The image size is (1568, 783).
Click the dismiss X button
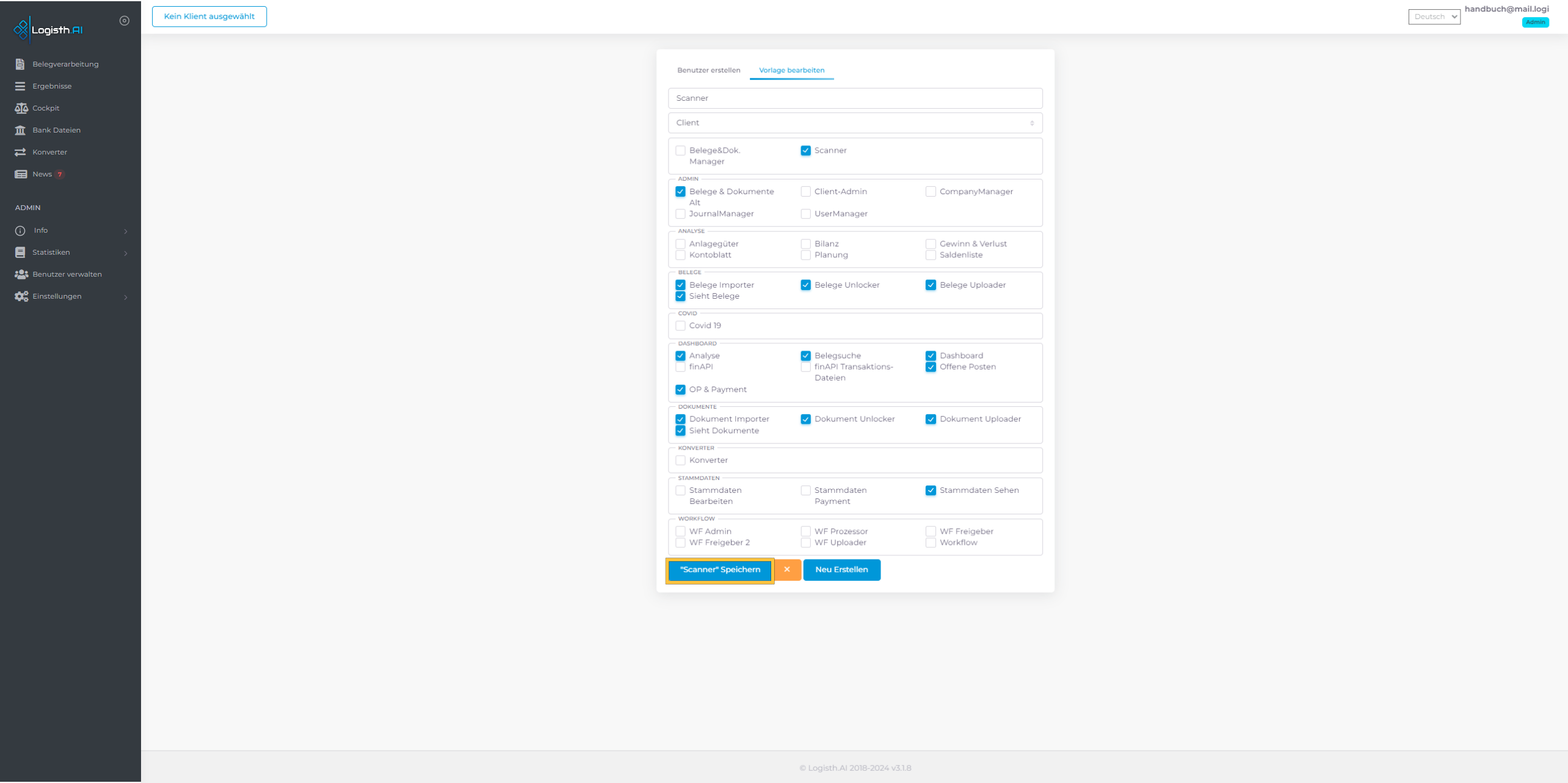point(787,570)
